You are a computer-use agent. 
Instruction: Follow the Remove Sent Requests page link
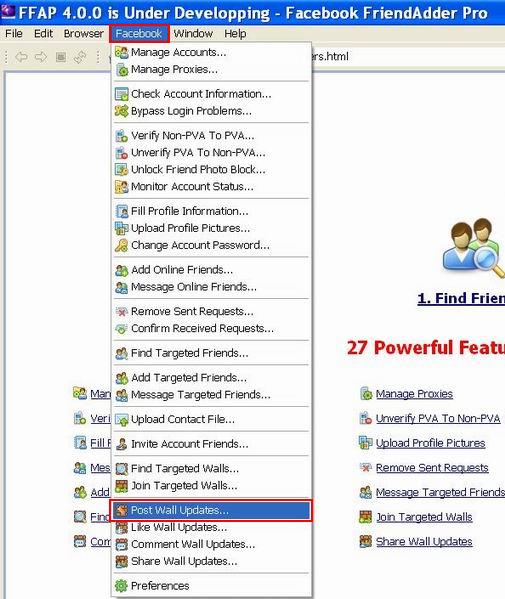(432, 468)
